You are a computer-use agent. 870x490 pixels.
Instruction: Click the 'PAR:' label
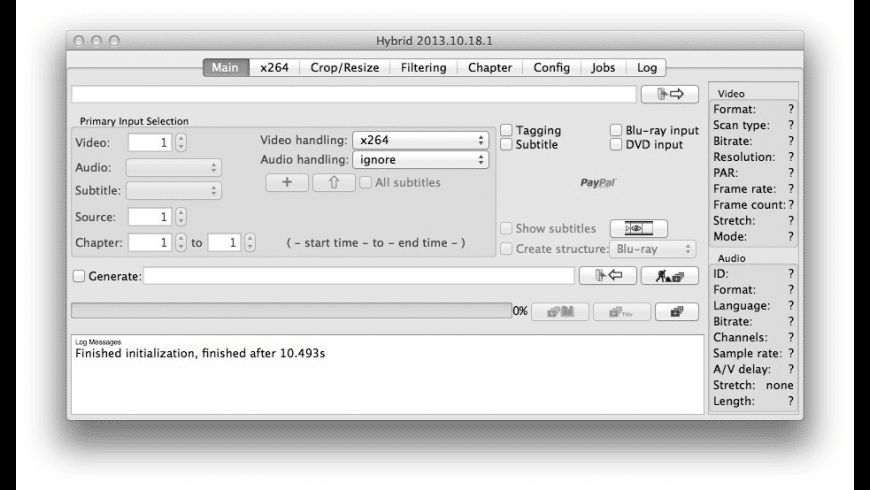pyautogui.click(x=726, y=173)
